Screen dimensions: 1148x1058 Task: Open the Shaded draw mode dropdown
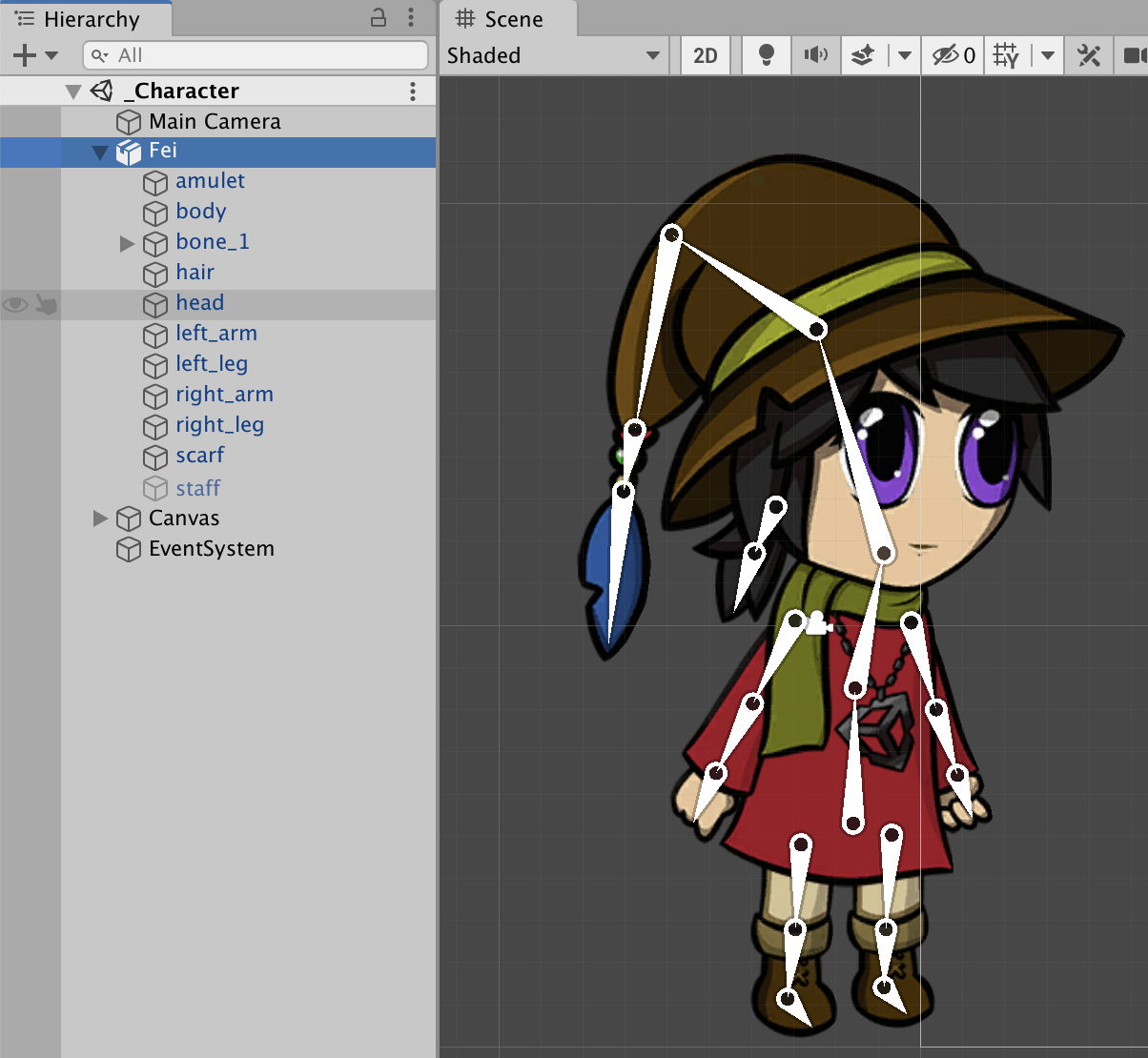553,55
